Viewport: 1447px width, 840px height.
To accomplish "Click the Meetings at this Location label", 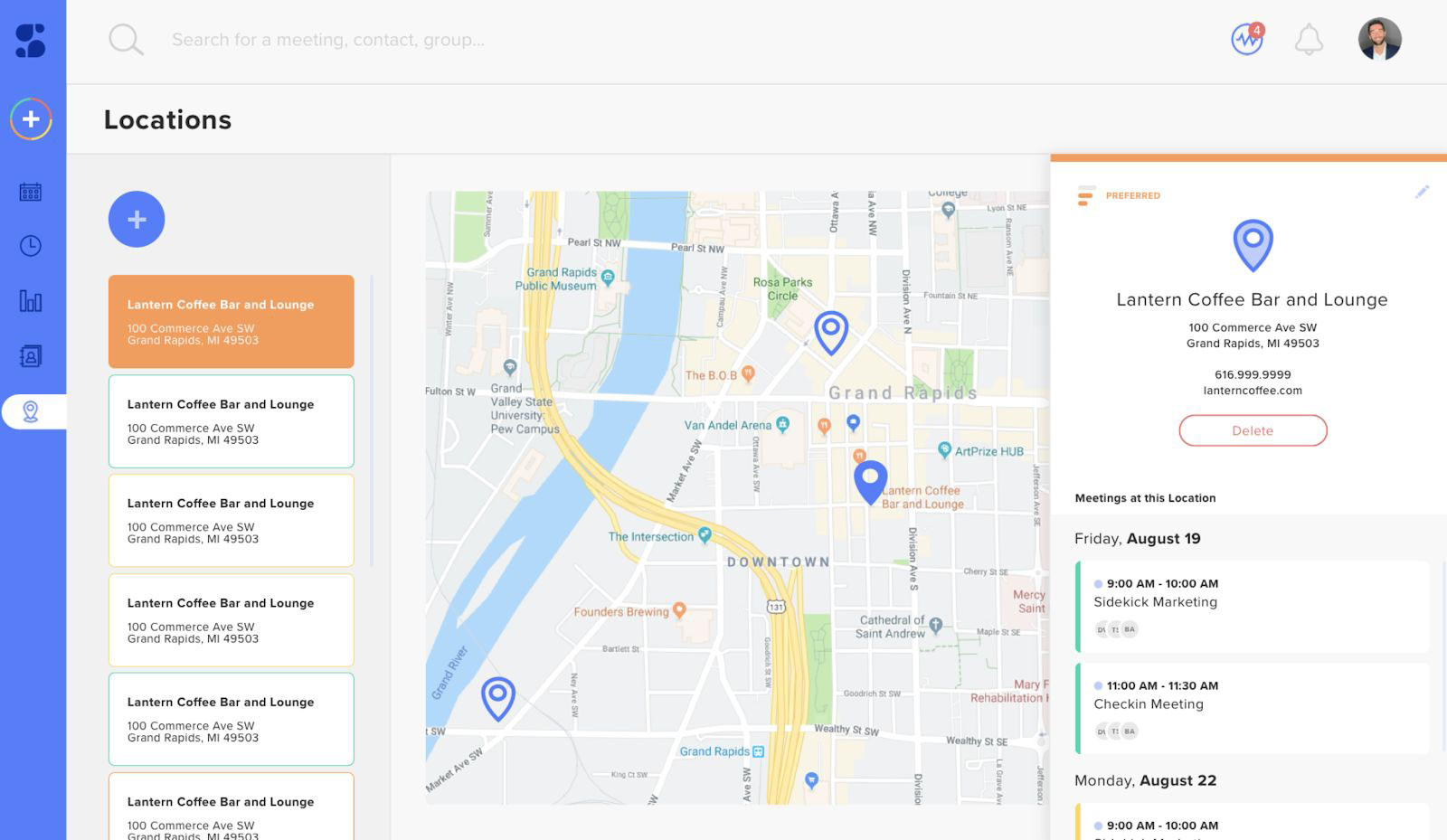I will pos(1145,498).
